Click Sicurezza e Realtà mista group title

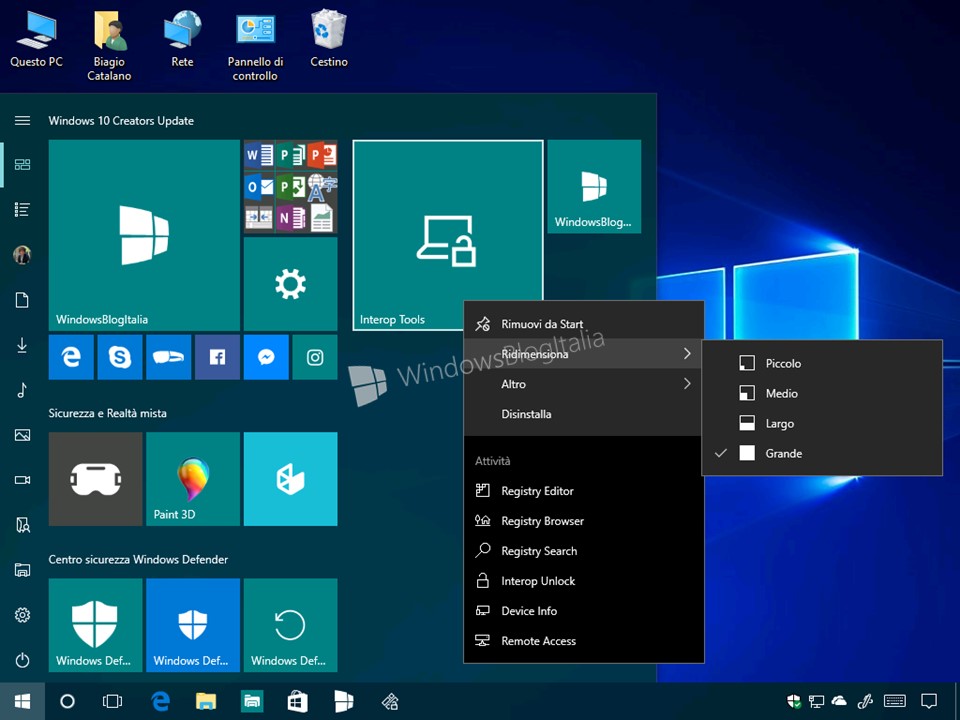(108, 413)
